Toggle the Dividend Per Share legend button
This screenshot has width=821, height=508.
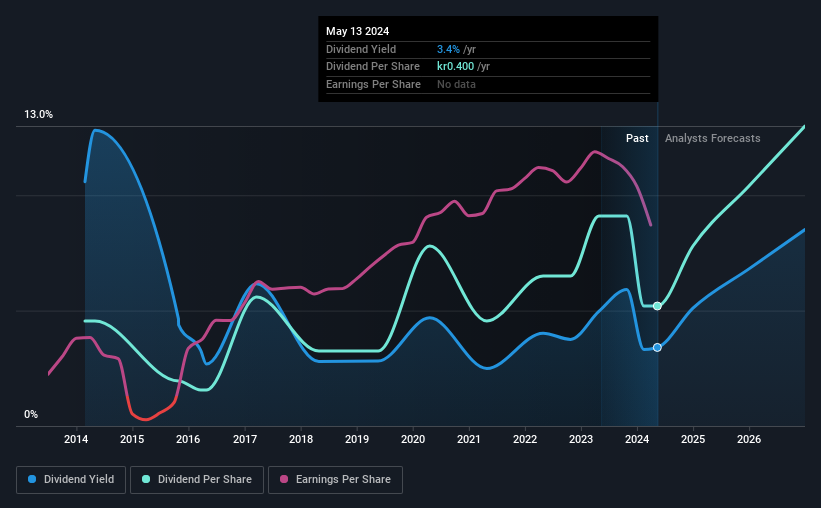pos(197,480)
